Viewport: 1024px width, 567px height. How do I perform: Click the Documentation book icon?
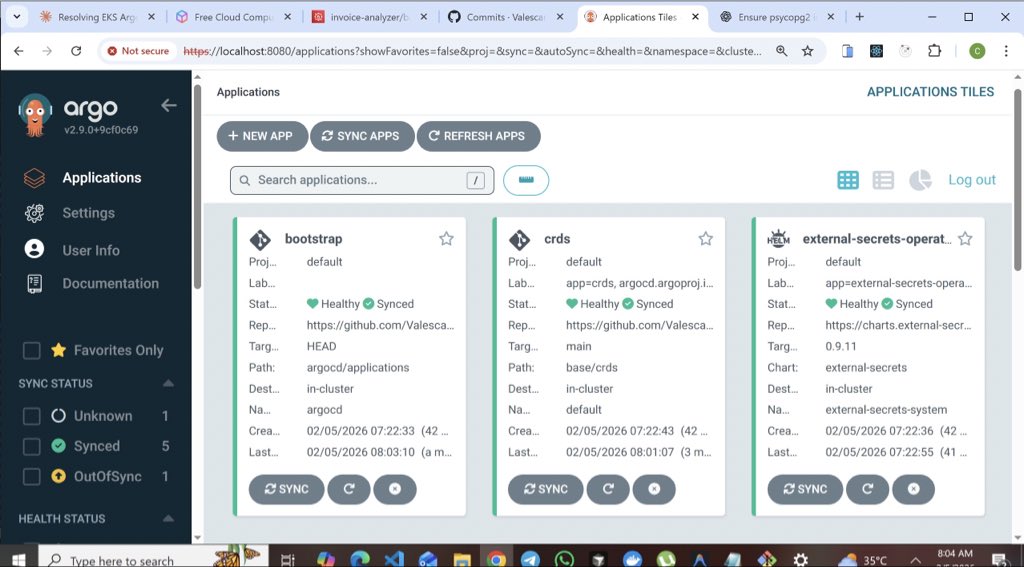click(x=34, y=284)
